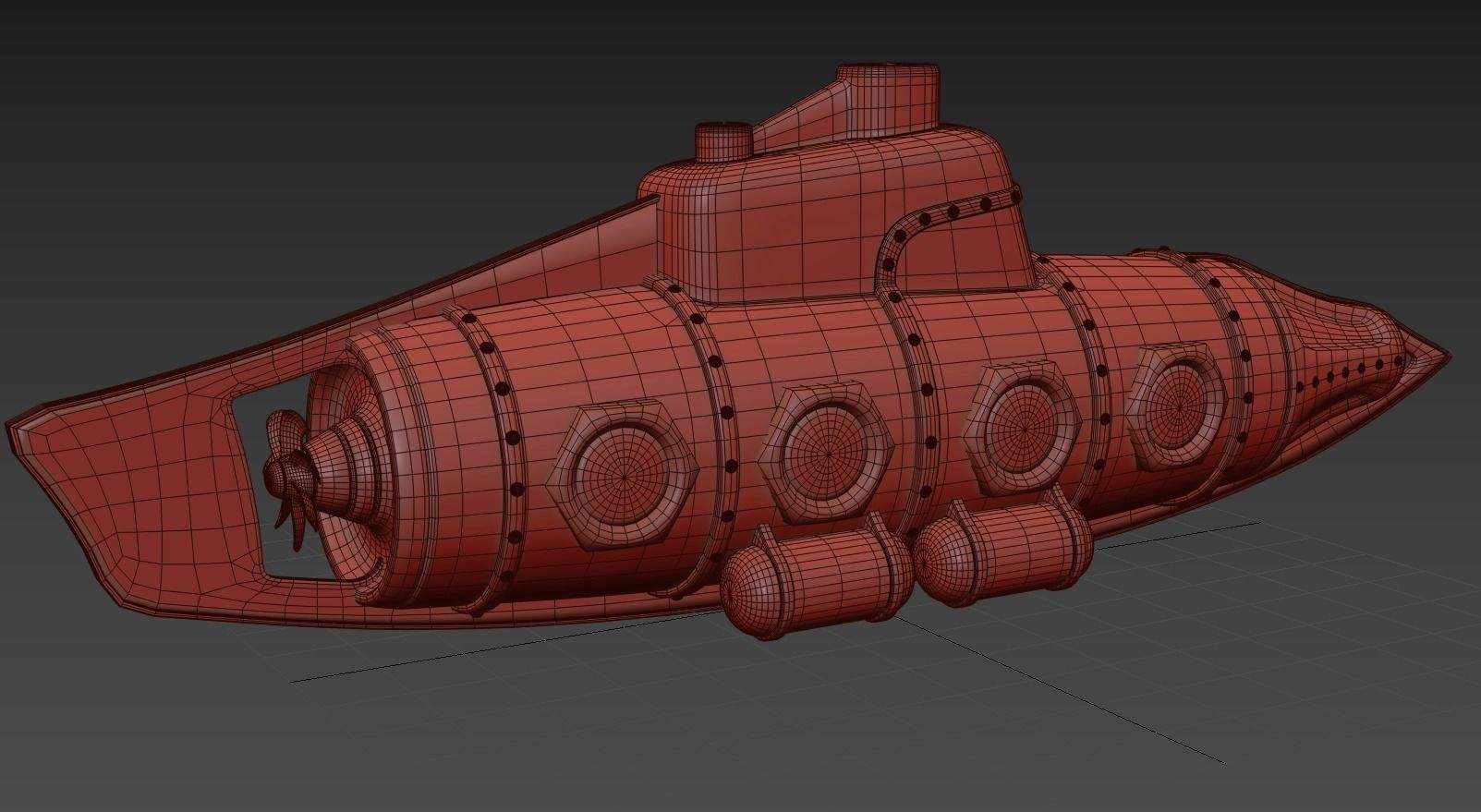Select the second hexagonal porthole from the propeller

click(827, 453)
